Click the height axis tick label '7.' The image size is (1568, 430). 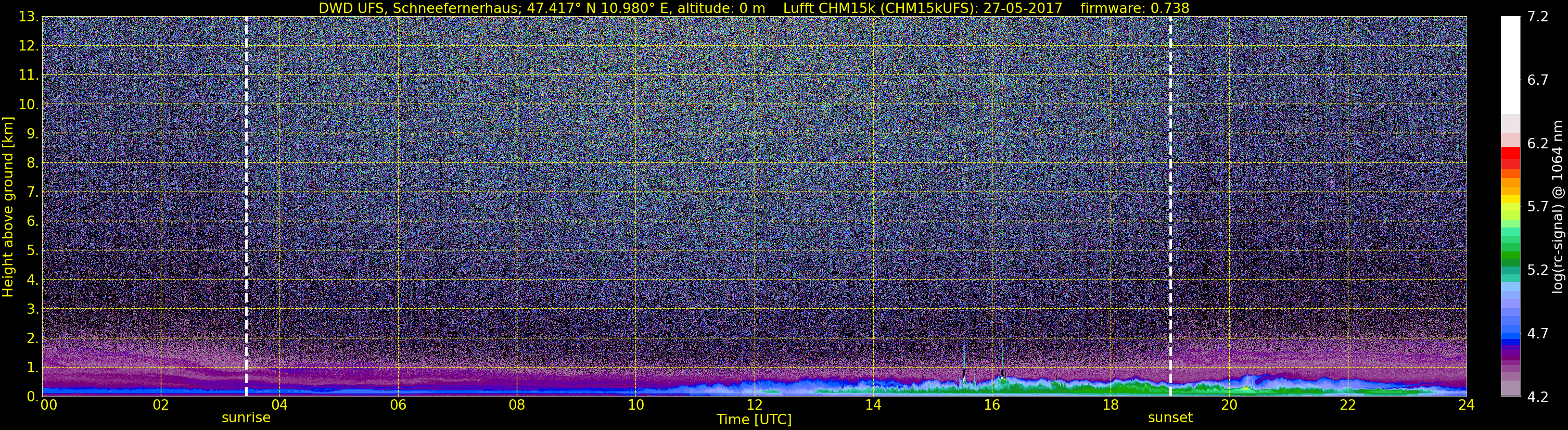point(33,193)
